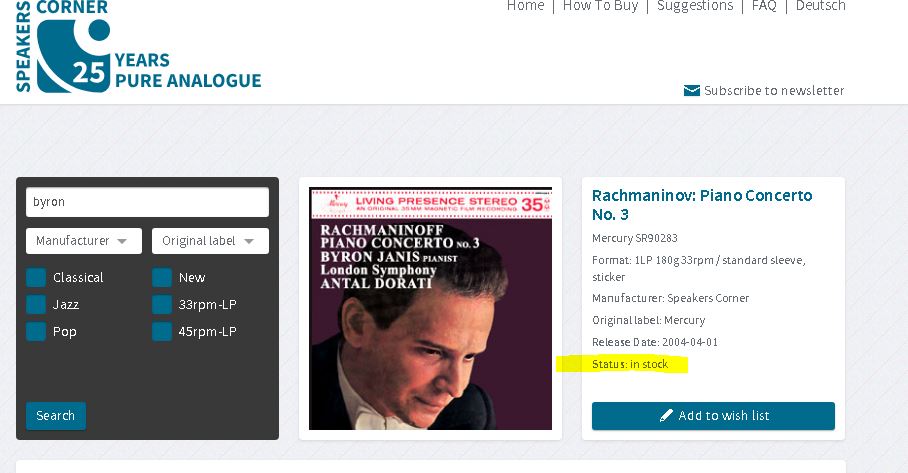
Task: Select the 33rpm-LP checkbox
Action: point(162,305)
